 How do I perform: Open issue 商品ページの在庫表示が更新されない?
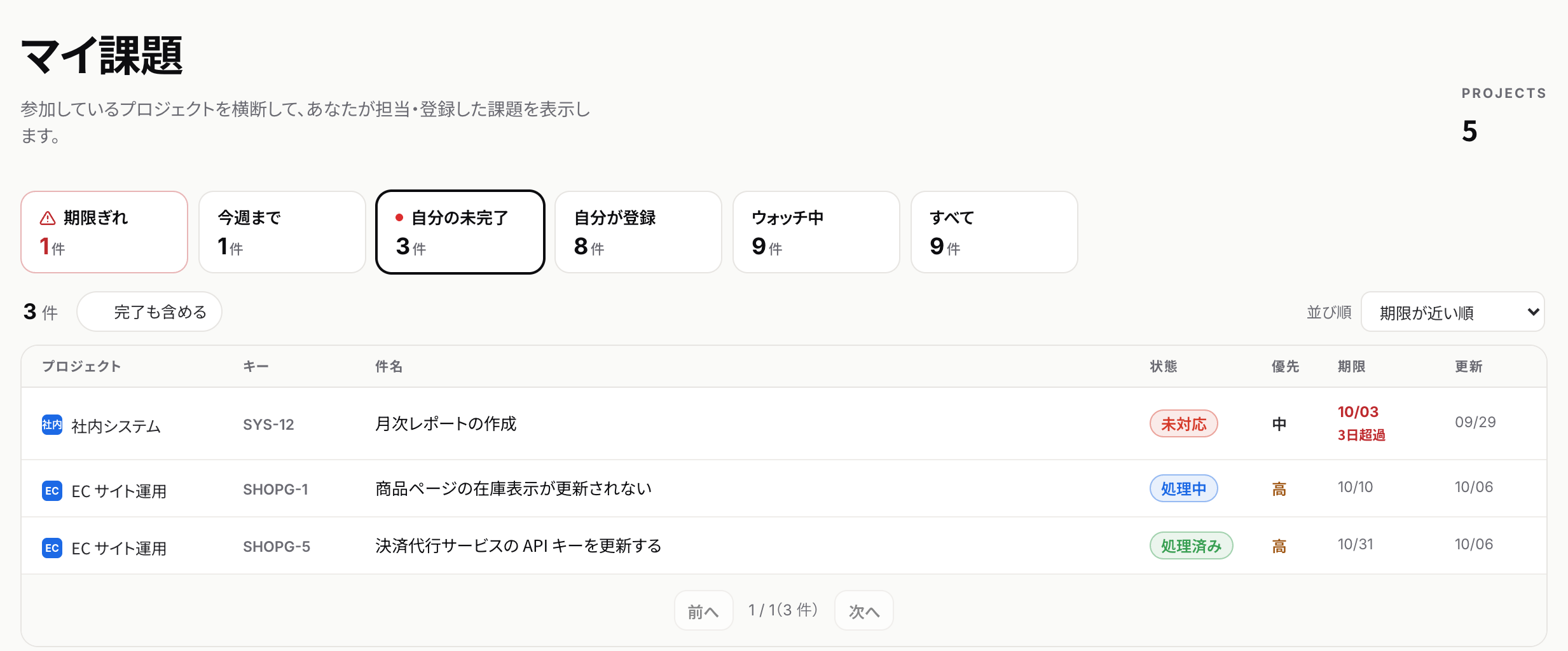pos(514,488)
